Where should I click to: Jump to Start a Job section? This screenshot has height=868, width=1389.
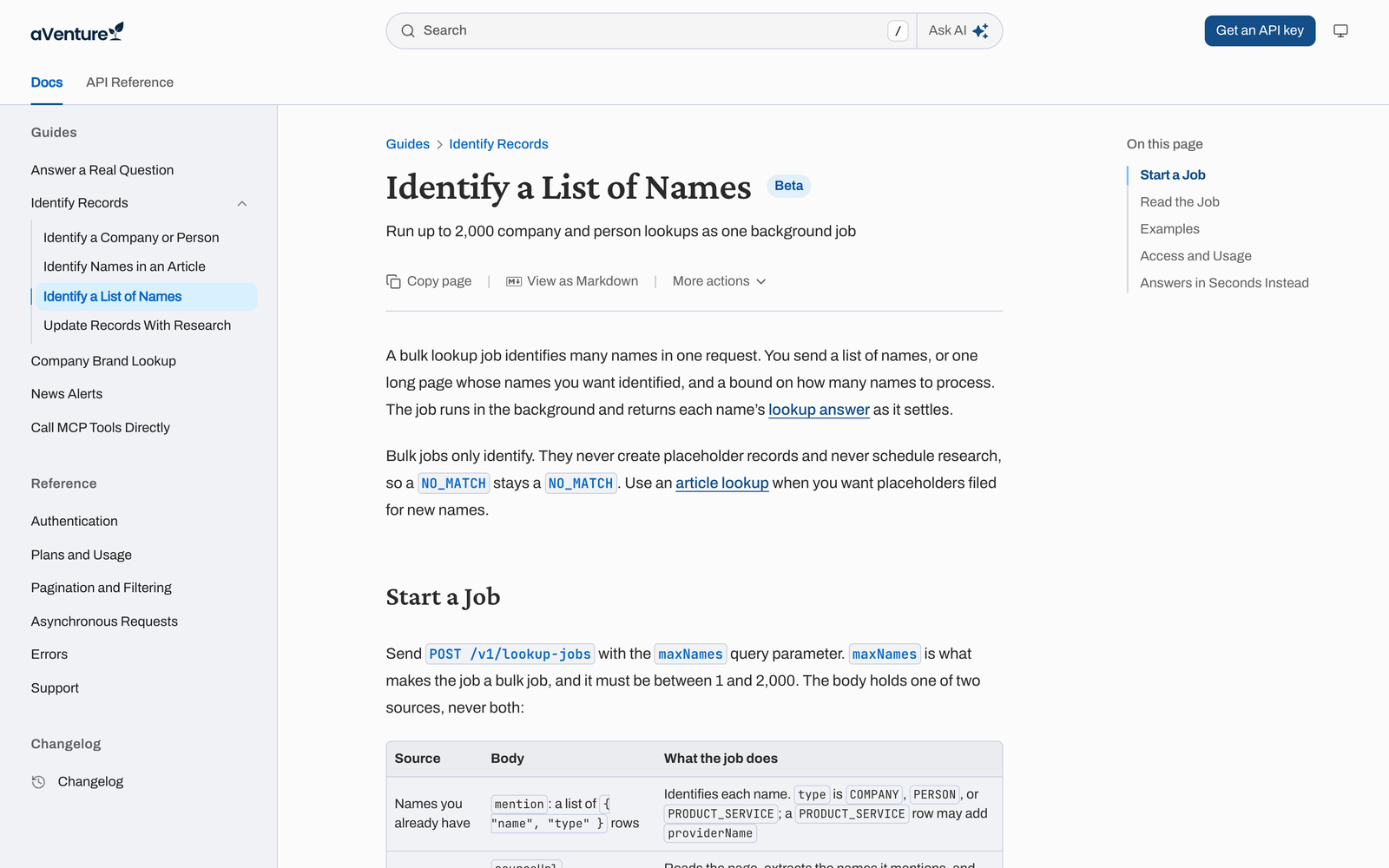coord(1173,174)
